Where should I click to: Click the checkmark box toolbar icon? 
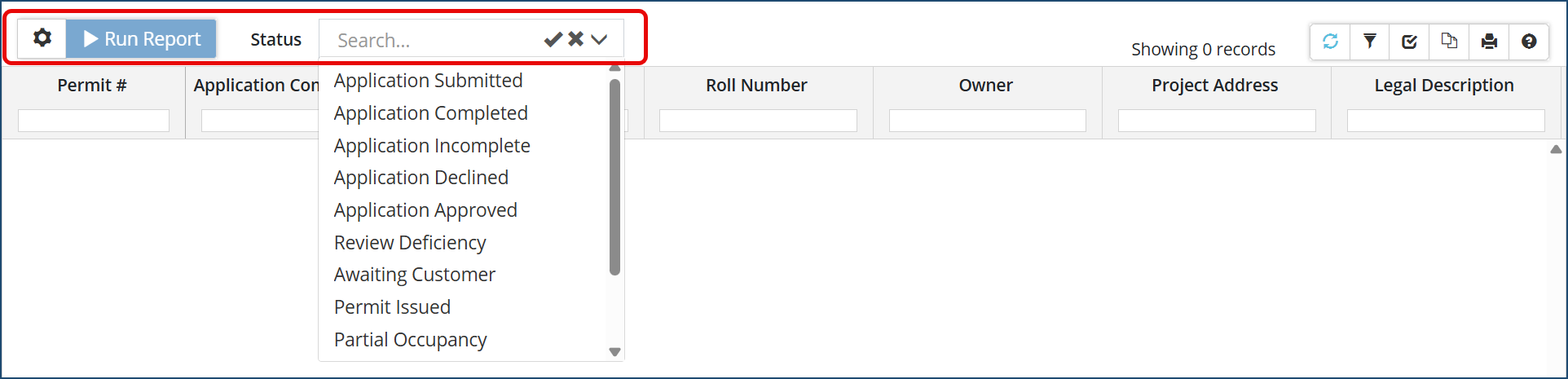1409,42
